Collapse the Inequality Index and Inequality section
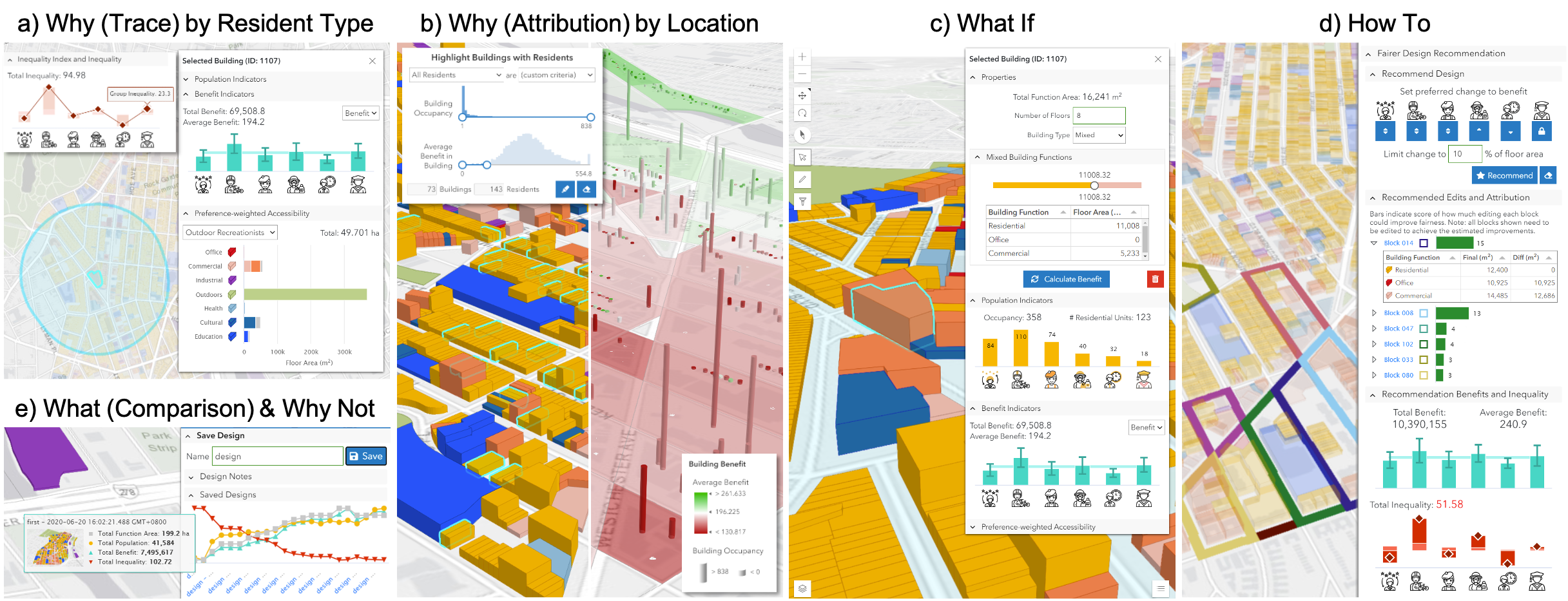 coord(10,59)
